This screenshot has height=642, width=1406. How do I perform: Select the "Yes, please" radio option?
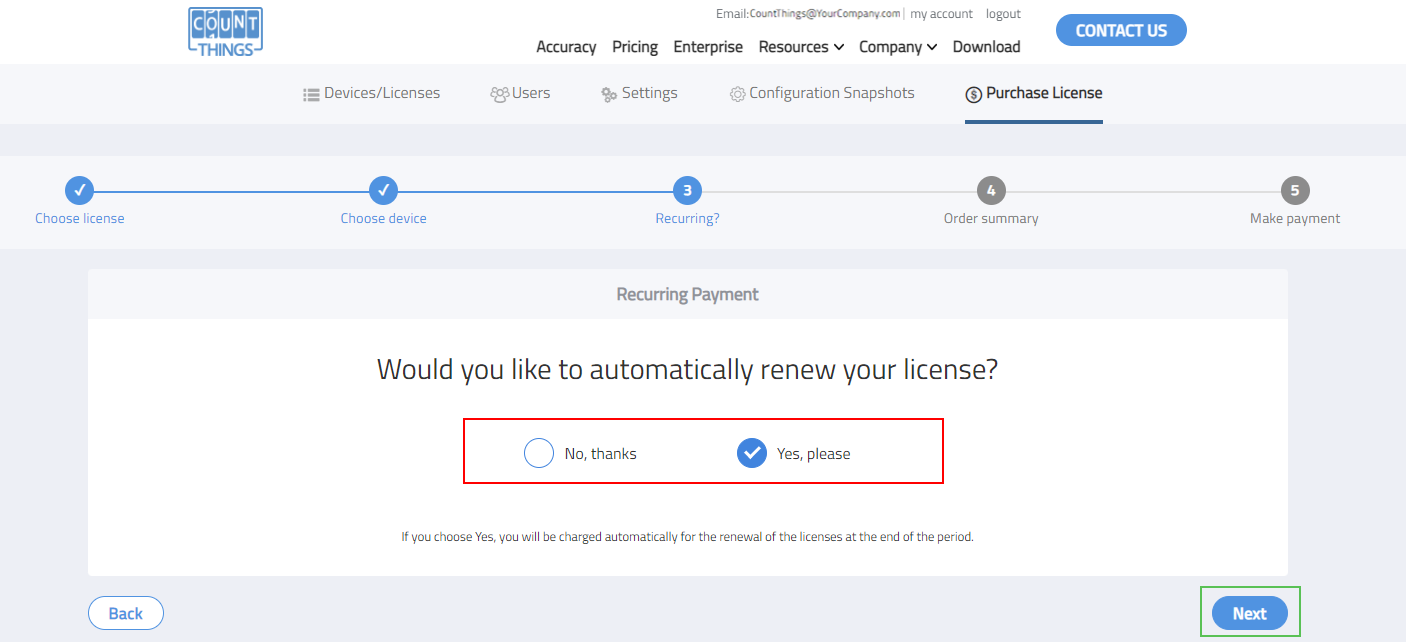752,453
